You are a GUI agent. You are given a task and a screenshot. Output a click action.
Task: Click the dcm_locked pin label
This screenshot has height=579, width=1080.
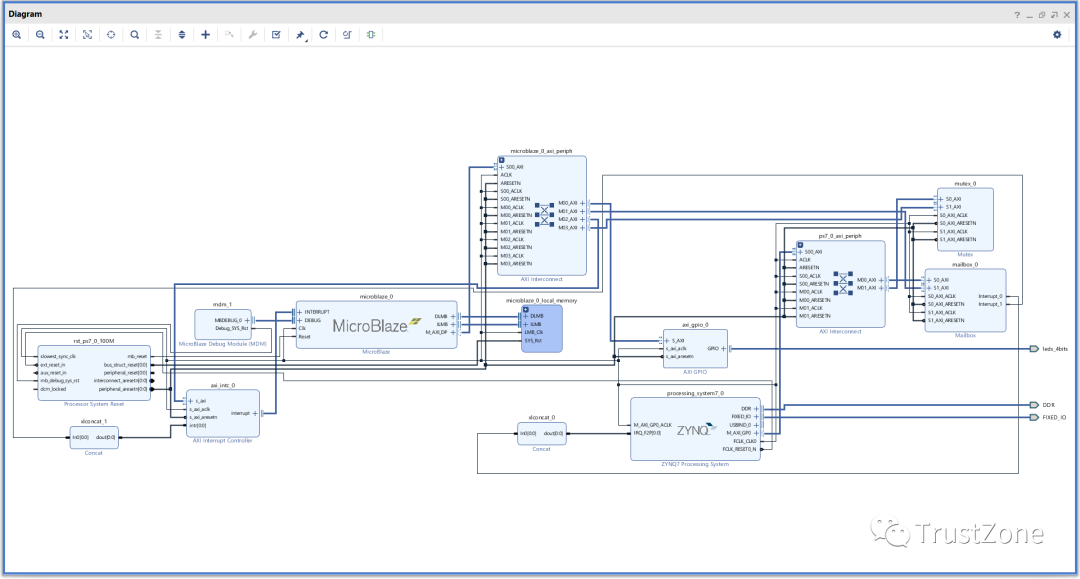pyautogui.click(x=53, y=389)
